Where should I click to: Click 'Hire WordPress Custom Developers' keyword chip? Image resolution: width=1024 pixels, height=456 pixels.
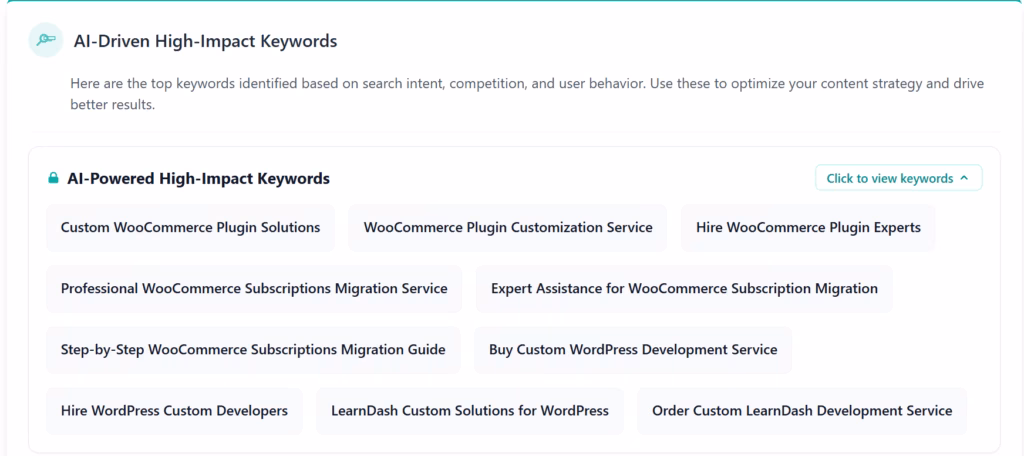click(x=174, y=411)
